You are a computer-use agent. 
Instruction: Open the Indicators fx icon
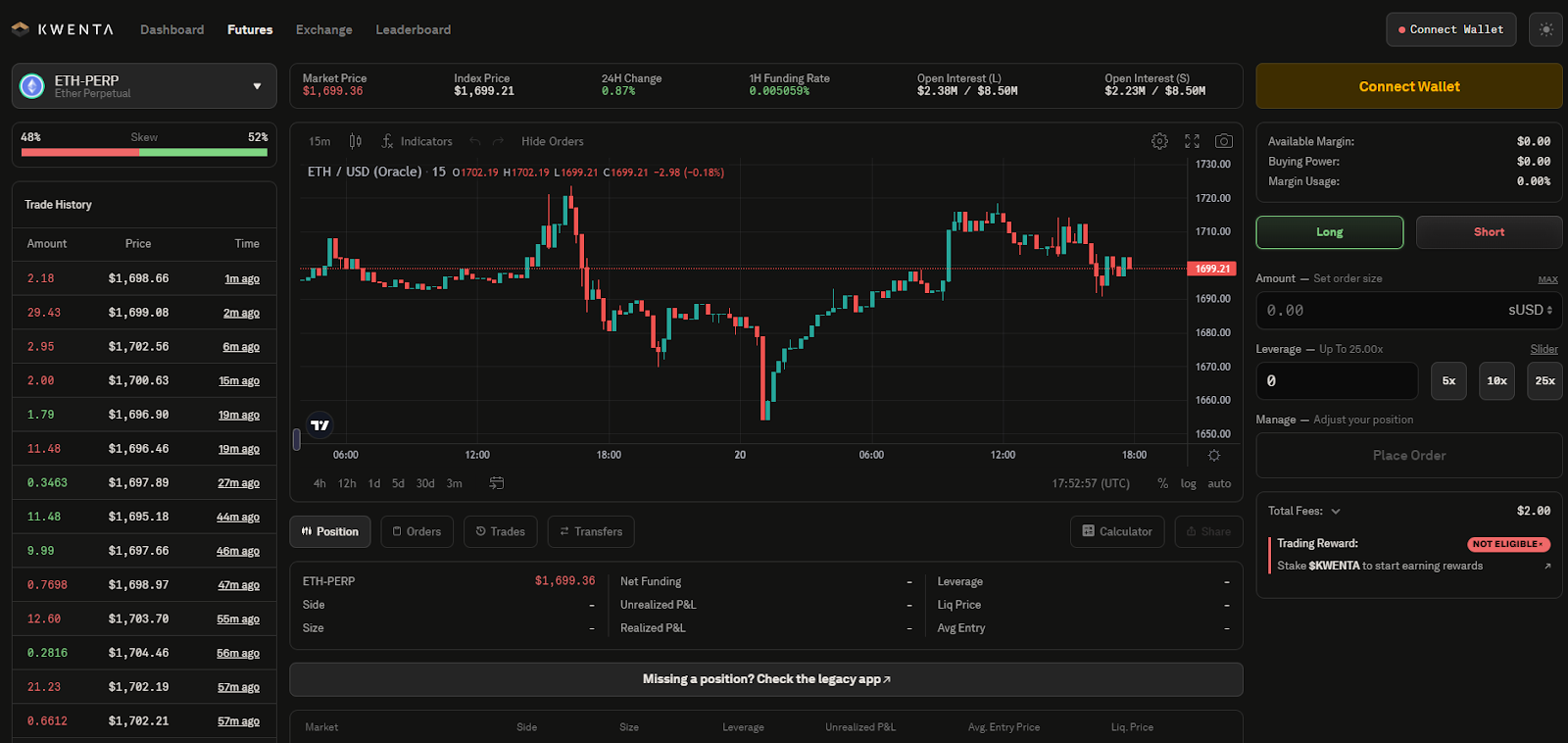pyautogui.click(x=387, y=141)
